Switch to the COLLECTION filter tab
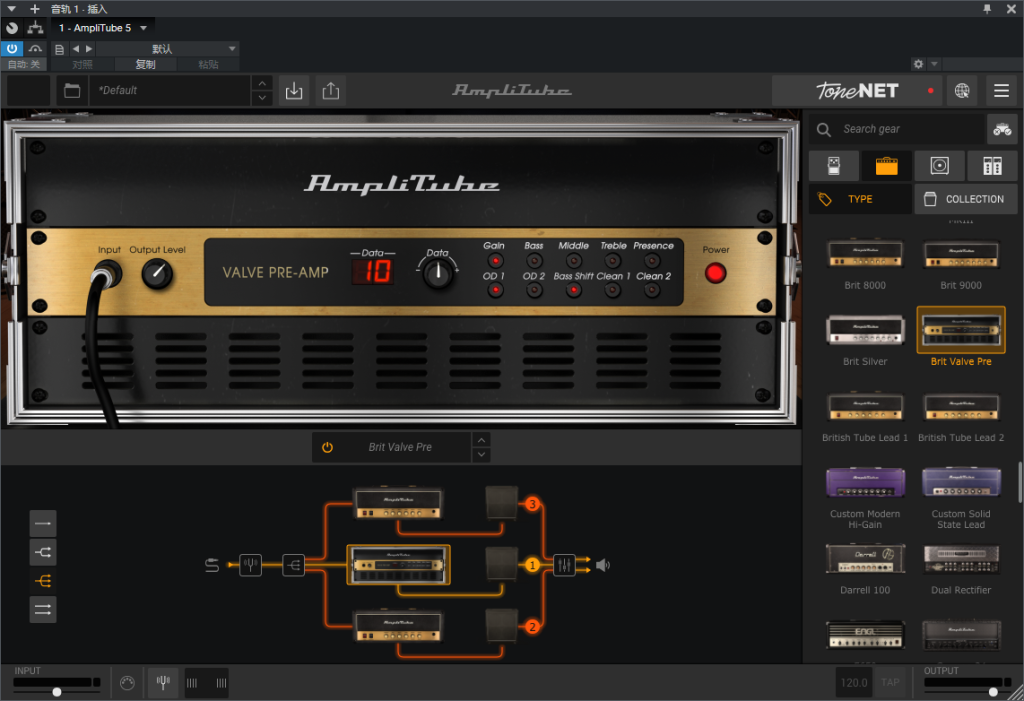The width and height of the screenshot is (1024, 701). pyautogui.click(x=967, y=199)
